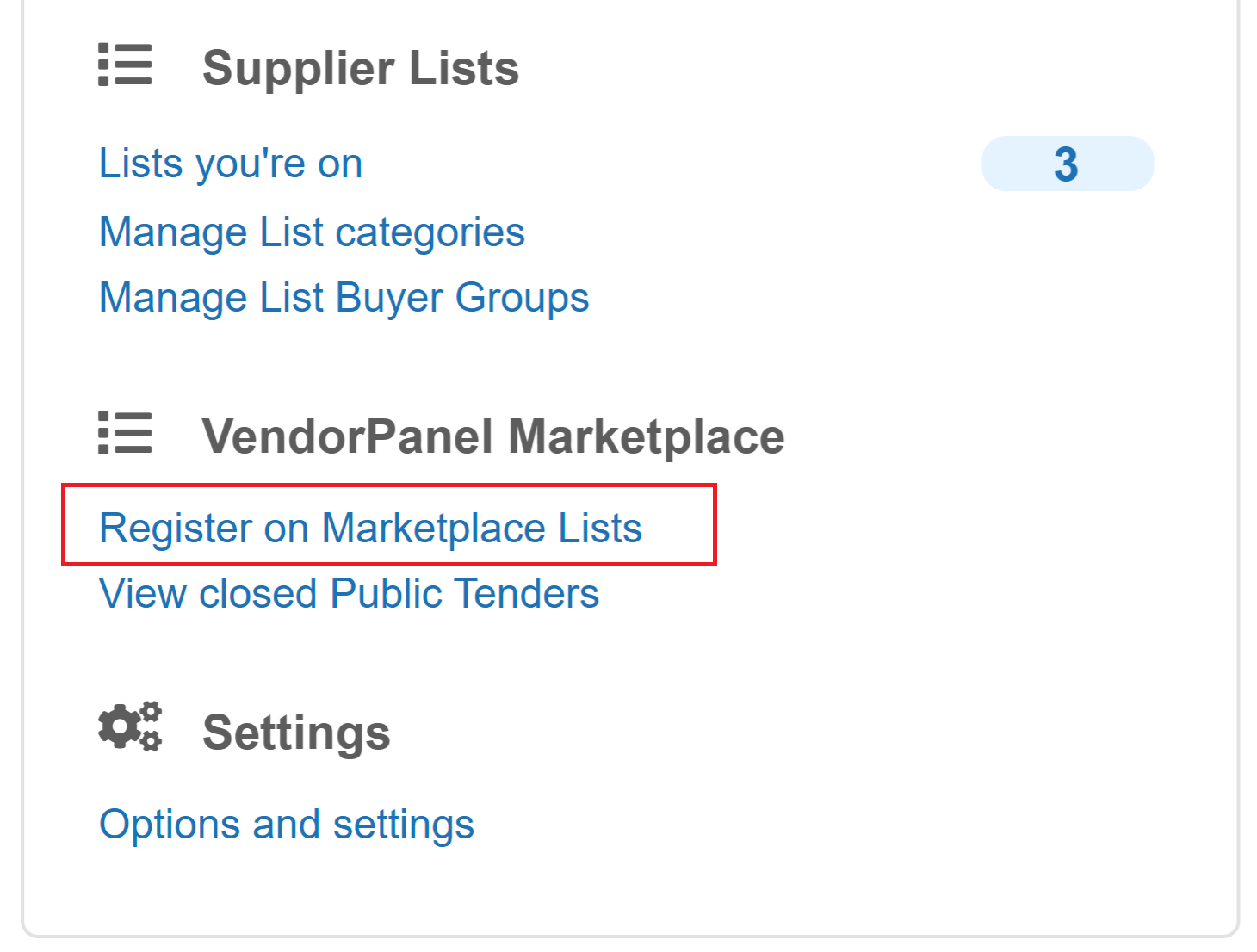The image size is (1257, 952).
Task: View closed Public Tenders
Action: tap(349, 594)
